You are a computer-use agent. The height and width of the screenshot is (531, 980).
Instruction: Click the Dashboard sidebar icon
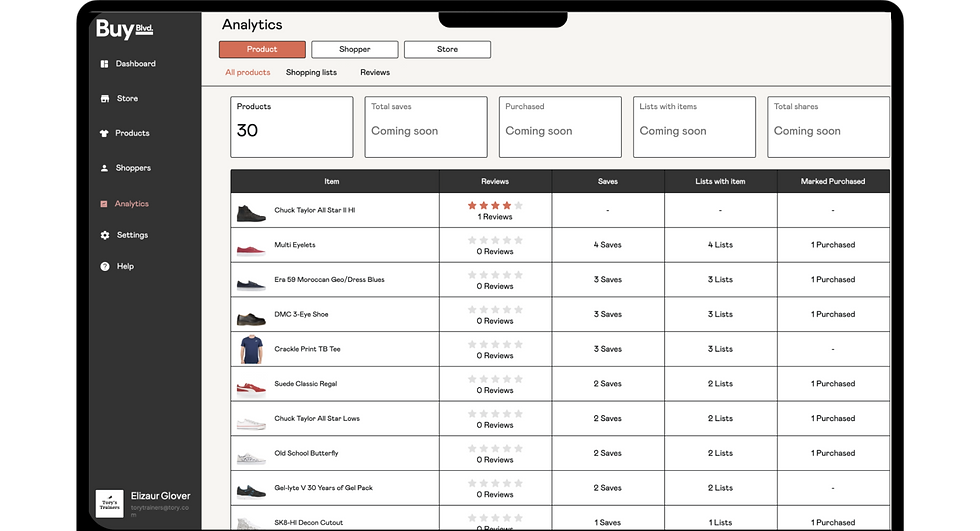(104, 64)
